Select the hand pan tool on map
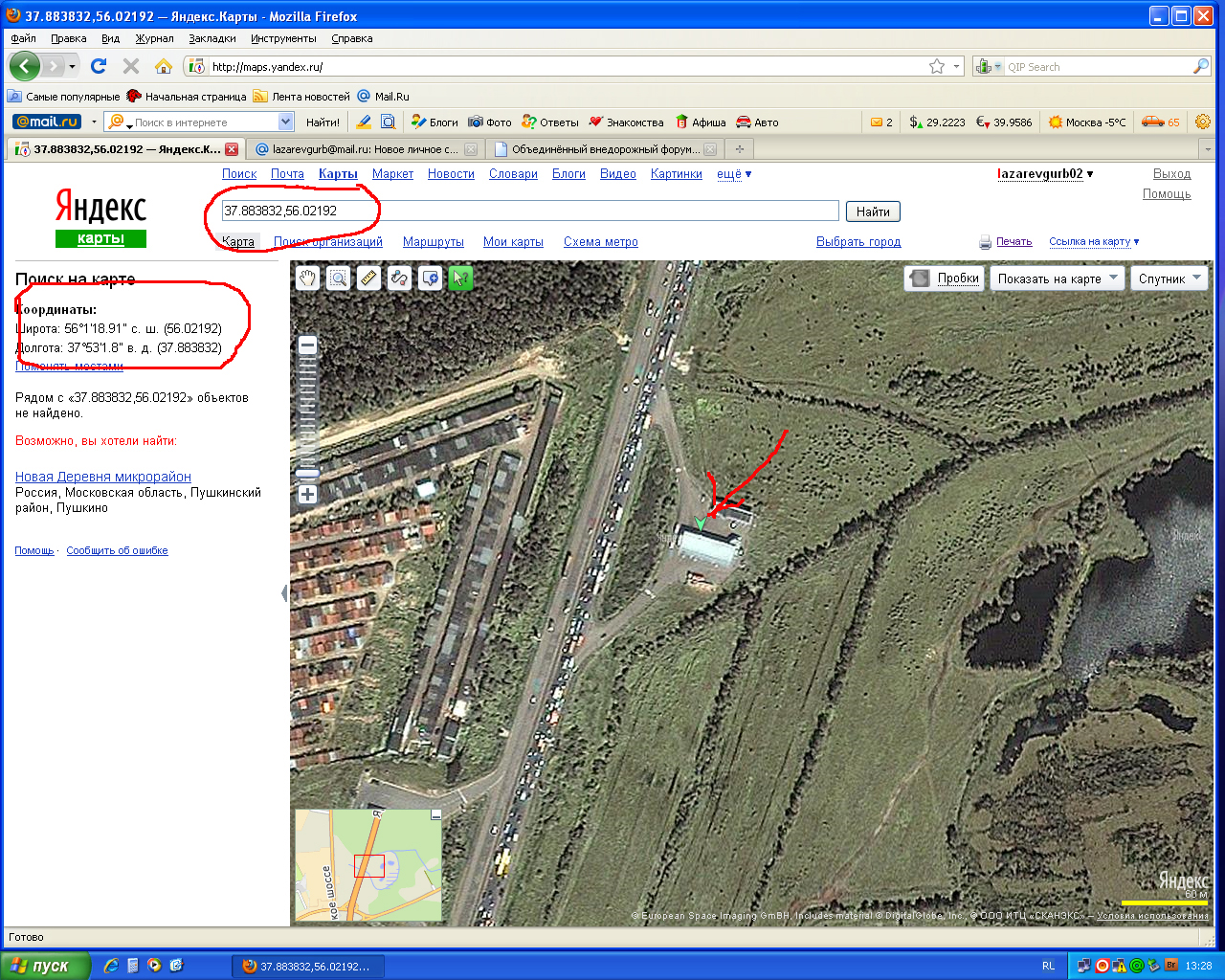 [x=307, y=278]
